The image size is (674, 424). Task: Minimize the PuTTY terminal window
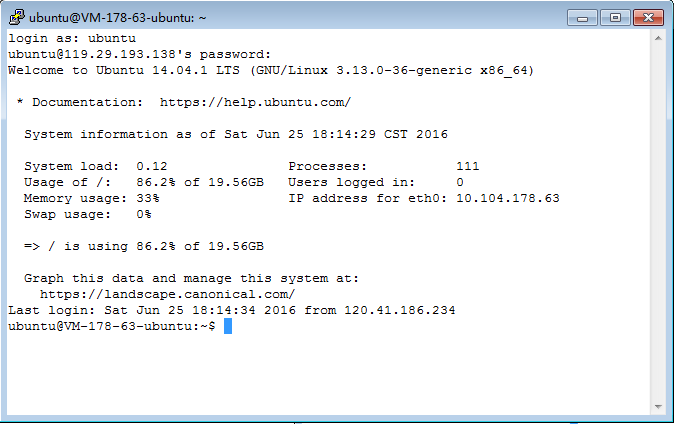click(x=582, y=18)
